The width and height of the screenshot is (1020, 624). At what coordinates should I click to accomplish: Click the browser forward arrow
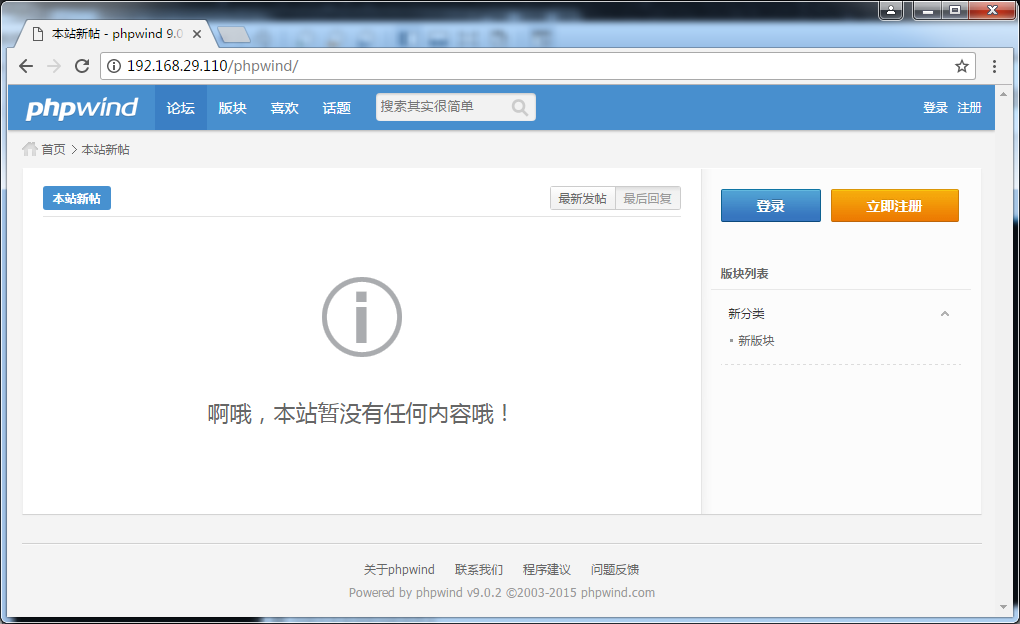click(x=54, y=66)
